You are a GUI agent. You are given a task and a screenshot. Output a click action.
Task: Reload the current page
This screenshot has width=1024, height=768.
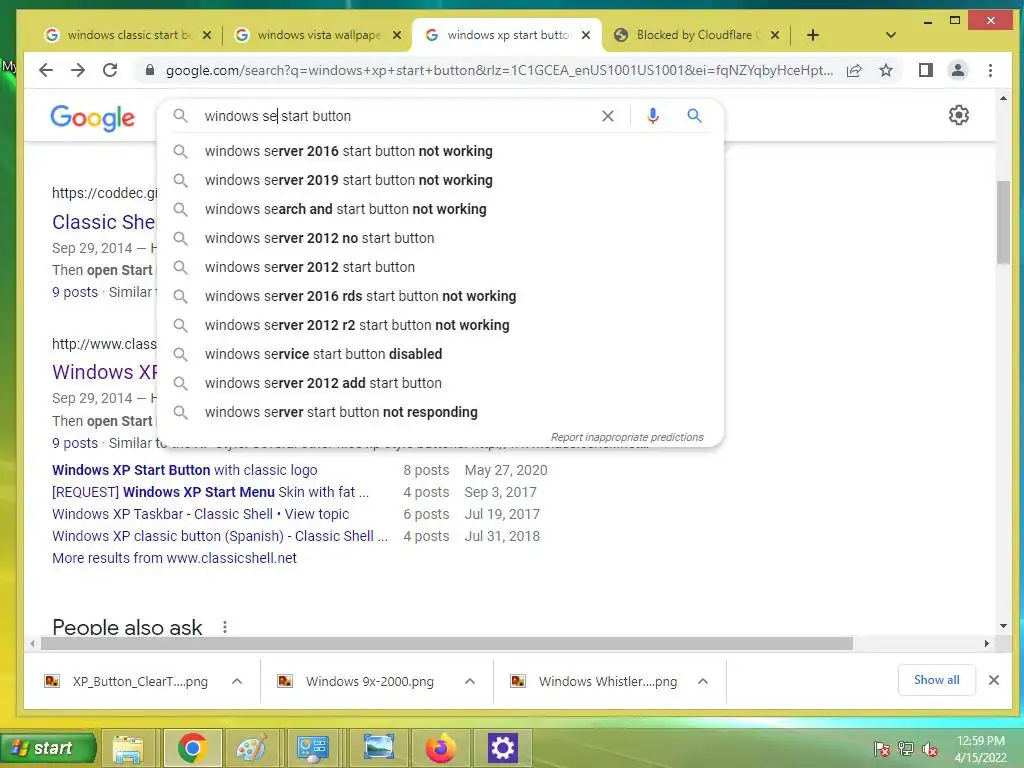click(x=110, y=70)
